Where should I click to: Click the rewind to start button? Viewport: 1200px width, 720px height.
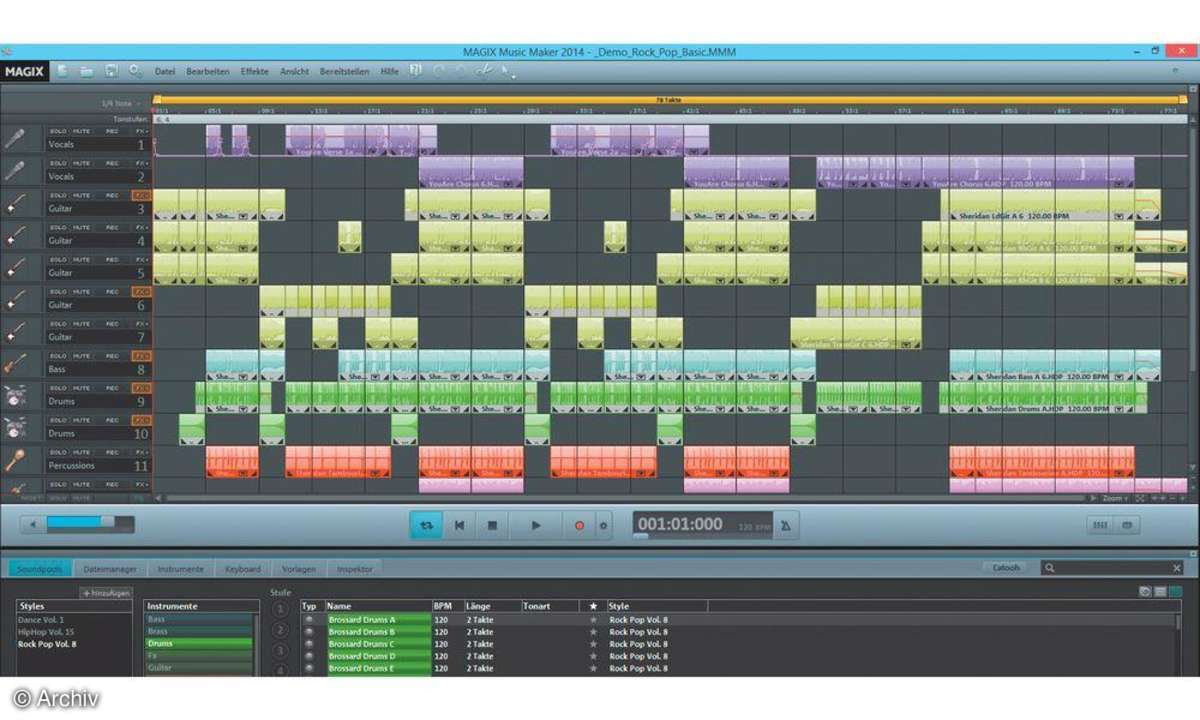click(459, 525)
